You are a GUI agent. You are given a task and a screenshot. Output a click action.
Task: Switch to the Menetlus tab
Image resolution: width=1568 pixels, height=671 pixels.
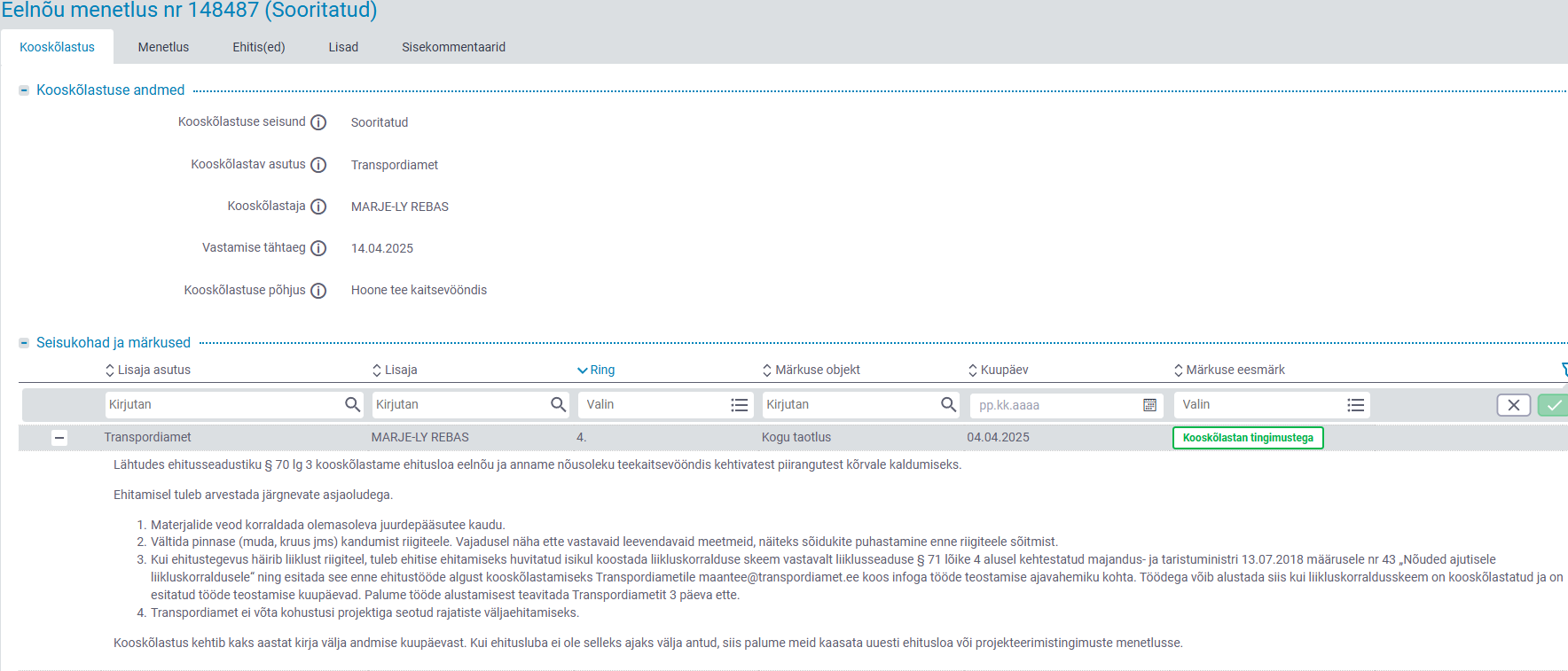(163, 47)
